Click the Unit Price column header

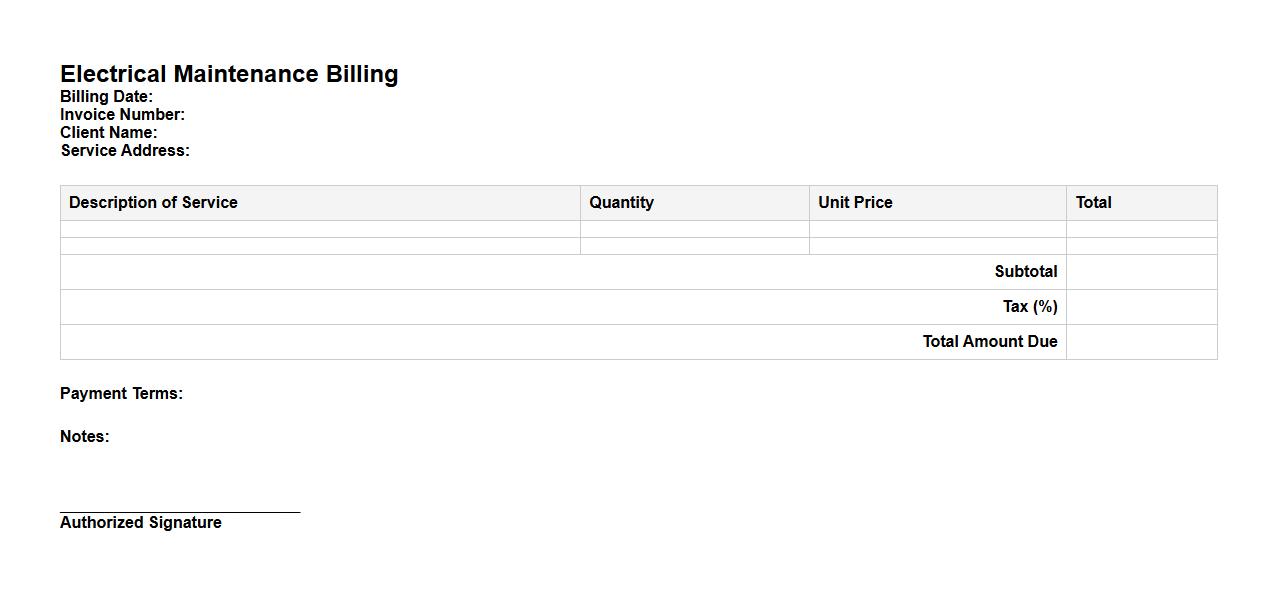pos(855,203)
